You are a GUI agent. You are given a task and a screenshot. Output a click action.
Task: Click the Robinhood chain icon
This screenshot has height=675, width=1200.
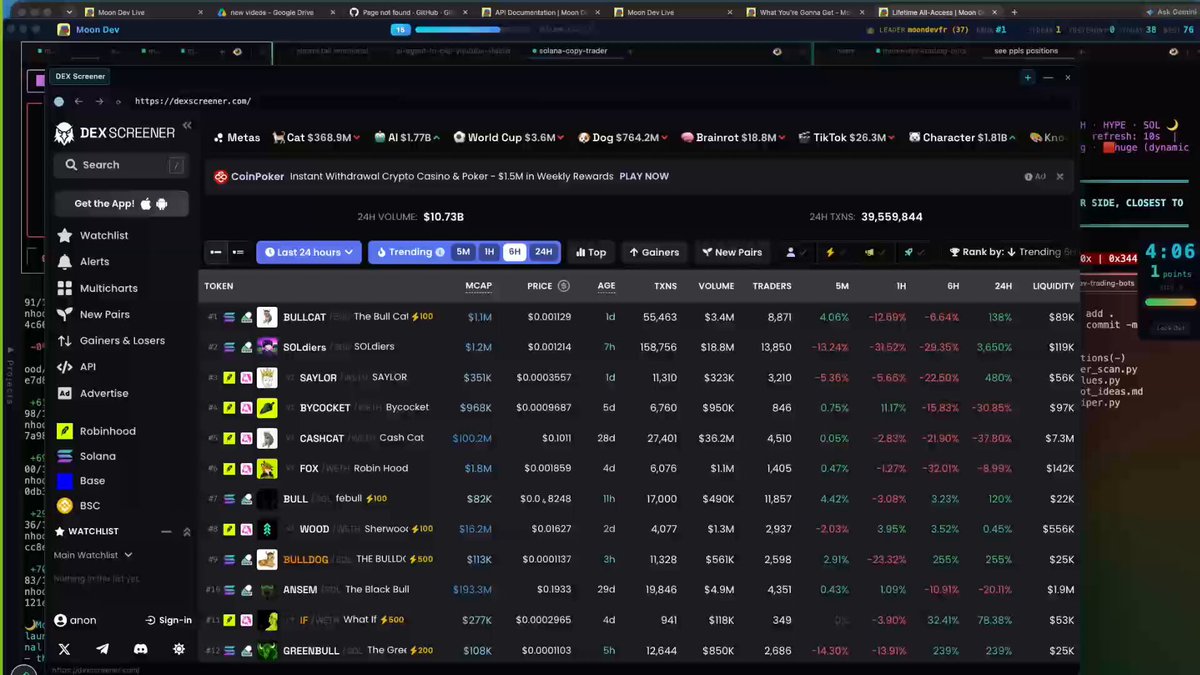(65, 431)
